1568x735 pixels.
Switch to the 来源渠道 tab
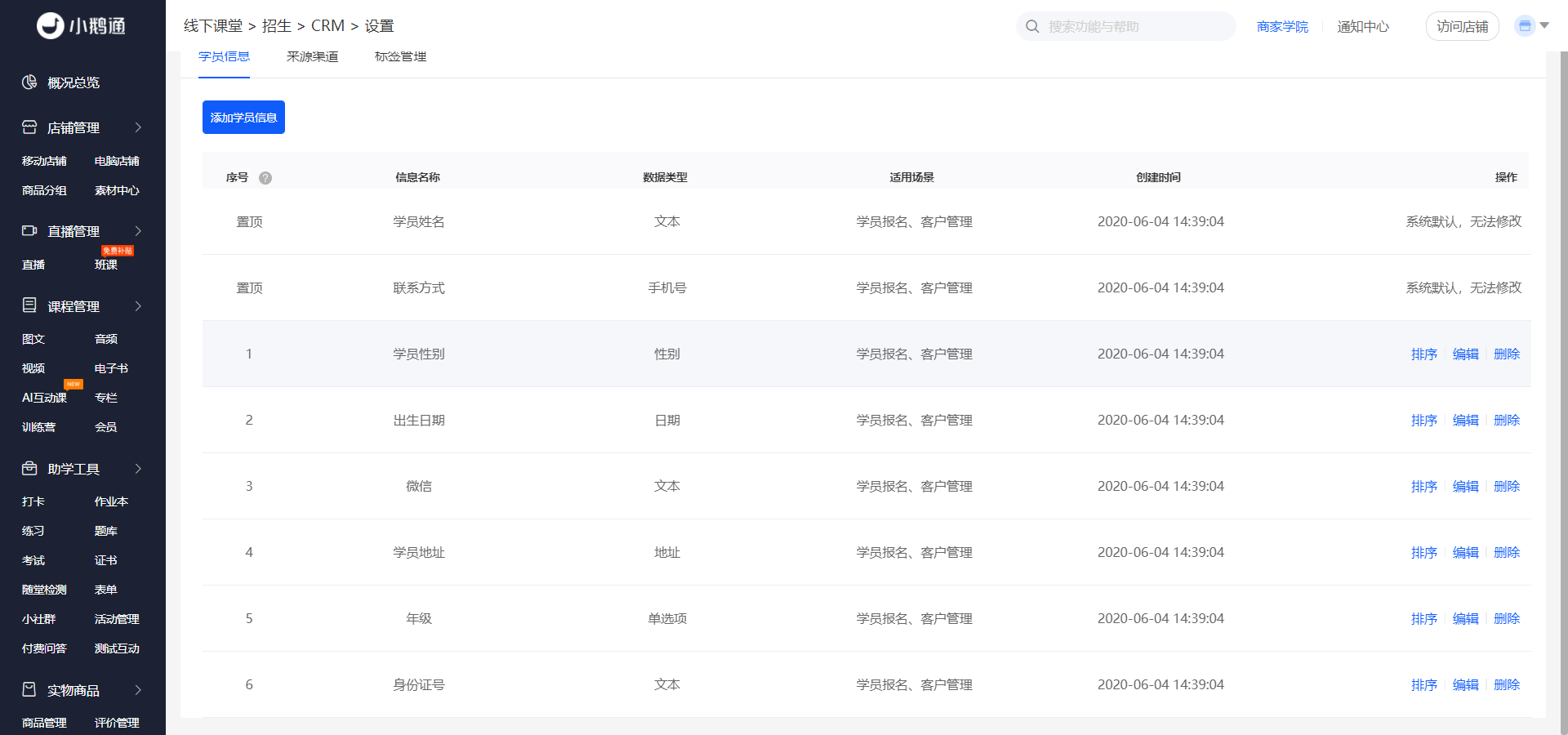tap(312, 56)
